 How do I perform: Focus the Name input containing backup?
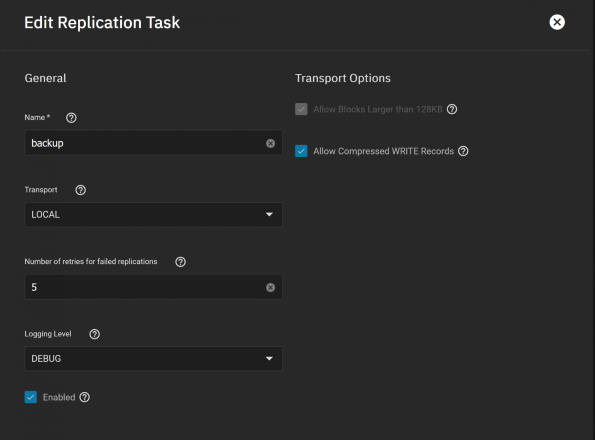[x=144, y=143]
